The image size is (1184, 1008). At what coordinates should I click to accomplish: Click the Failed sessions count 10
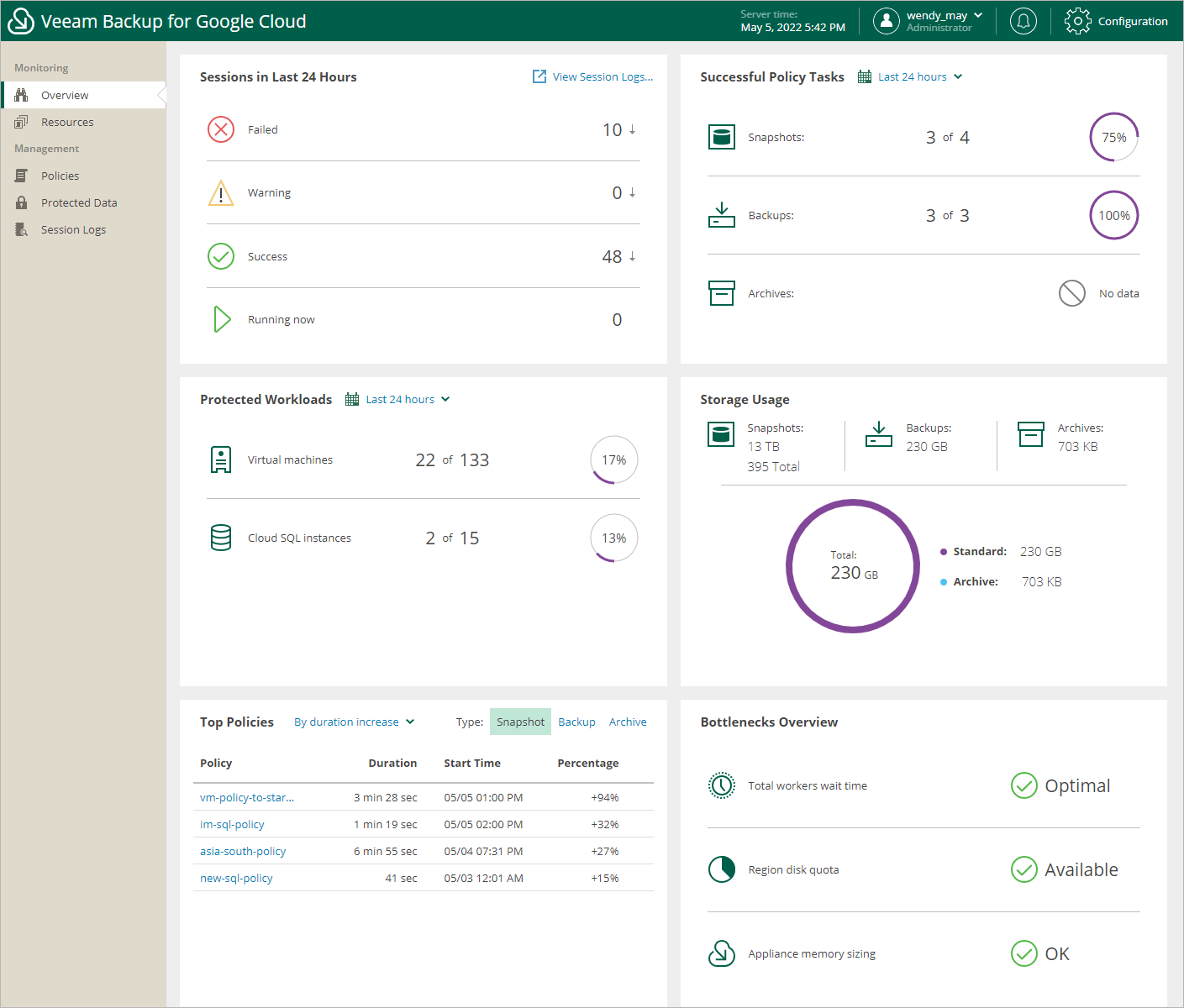(612, 129)
